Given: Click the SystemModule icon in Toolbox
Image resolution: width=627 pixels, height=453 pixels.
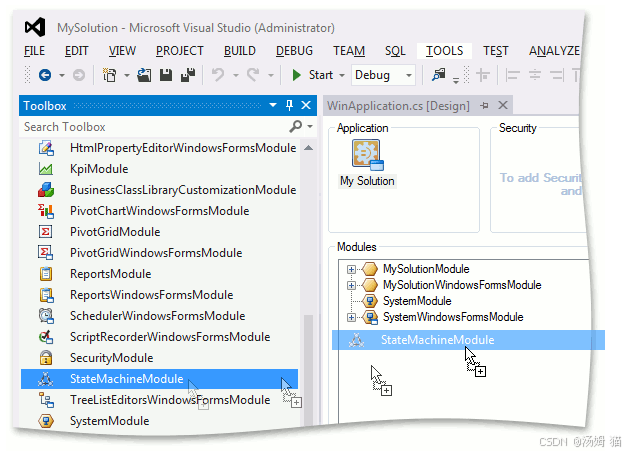Looking at the screenshot, I should point(46,421).
